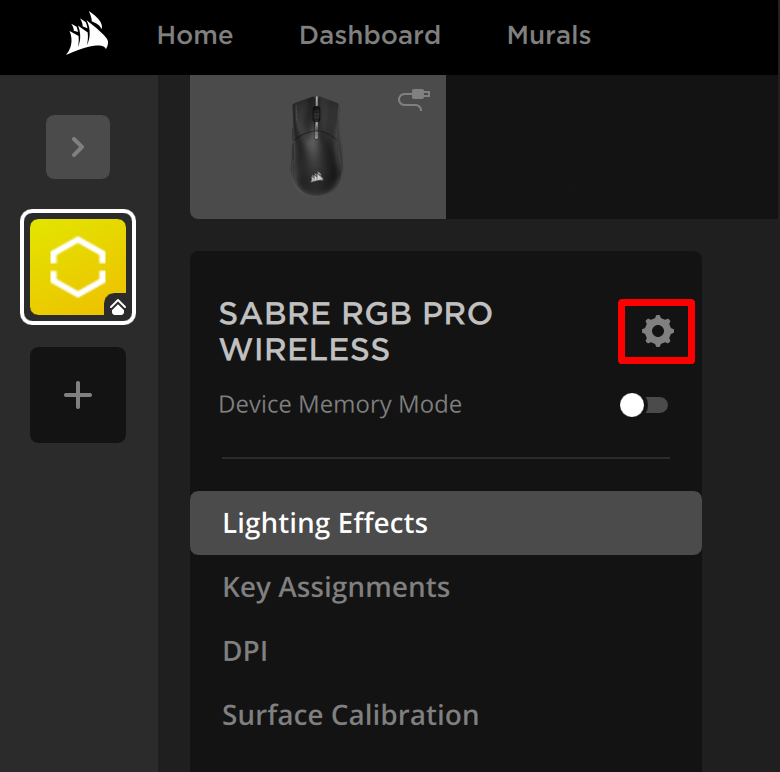The width and height of the screenshot is (780, 772).
Task: Expand the profiles sidebar with chevron
Action: [78, 147]
